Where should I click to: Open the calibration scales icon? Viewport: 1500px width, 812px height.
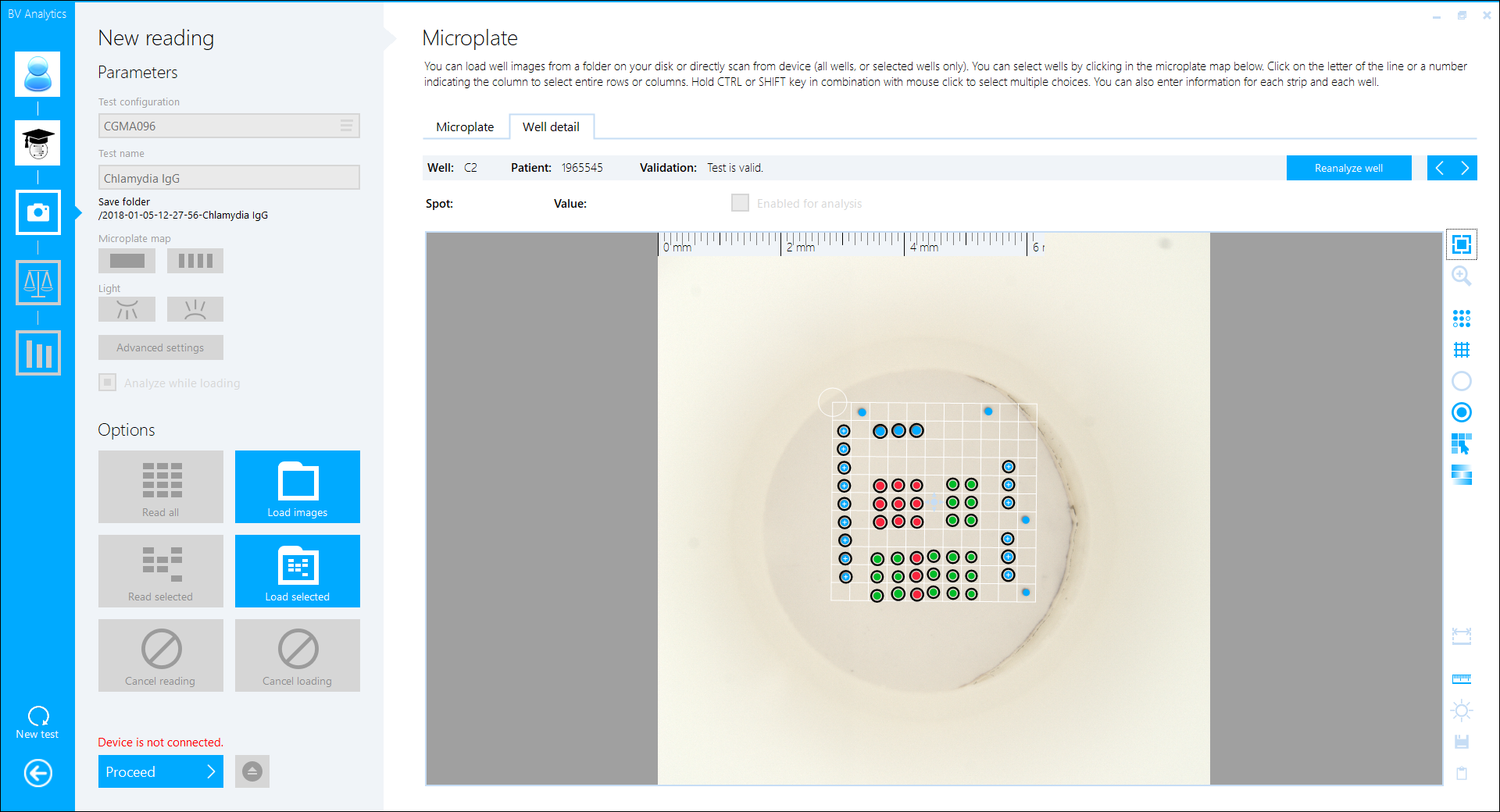click(x=37, y=283)
